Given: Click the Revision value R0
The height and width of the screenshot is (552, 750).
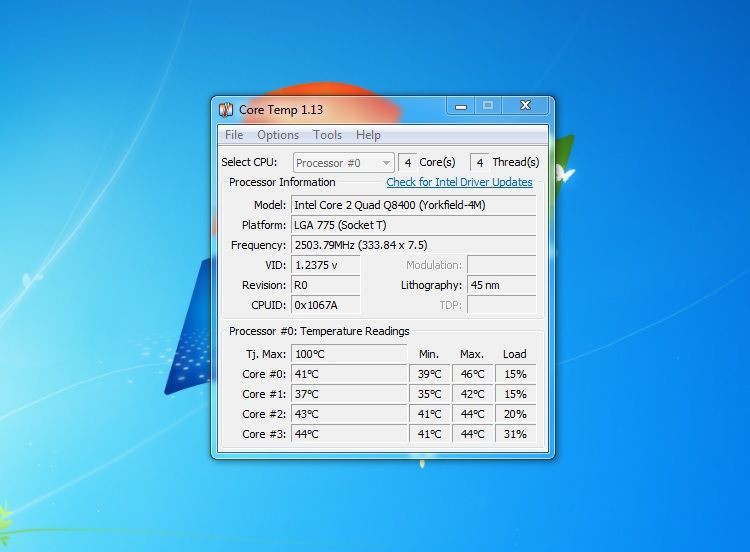Looking at the screenshot, I should coord(325,286).
